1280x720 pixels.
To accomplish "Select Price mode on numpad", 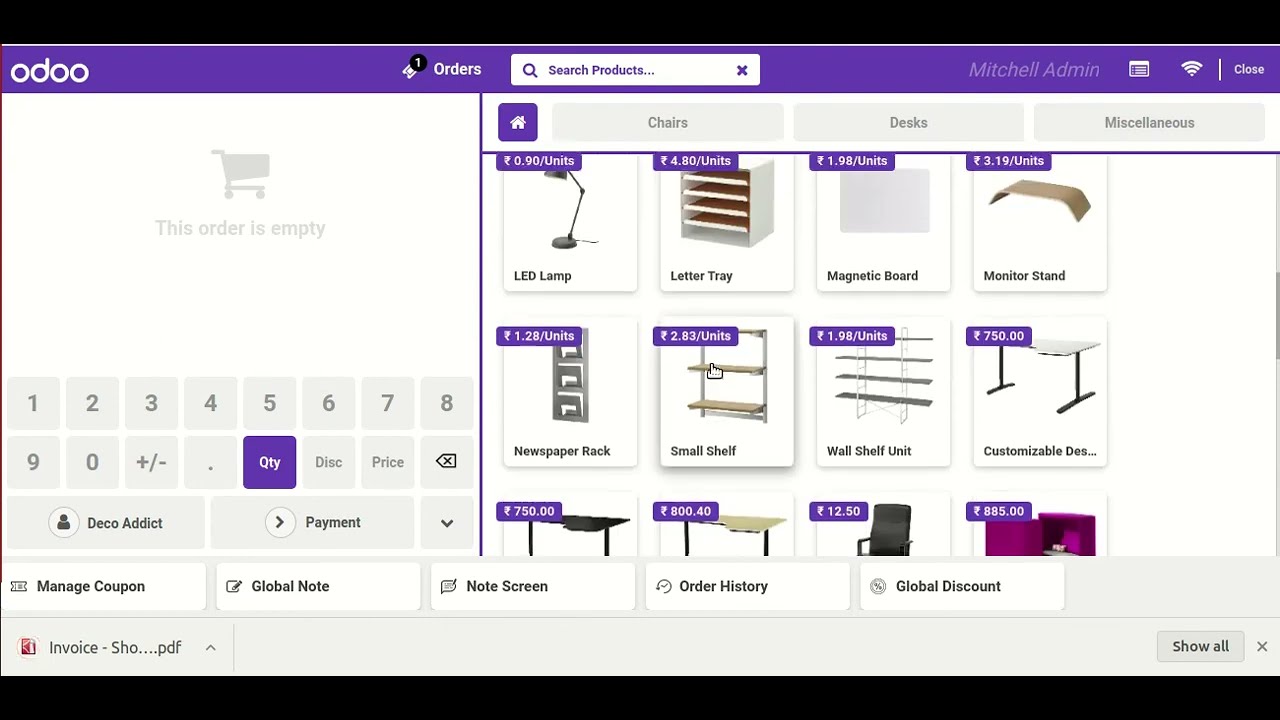I will tap(388, 462).
